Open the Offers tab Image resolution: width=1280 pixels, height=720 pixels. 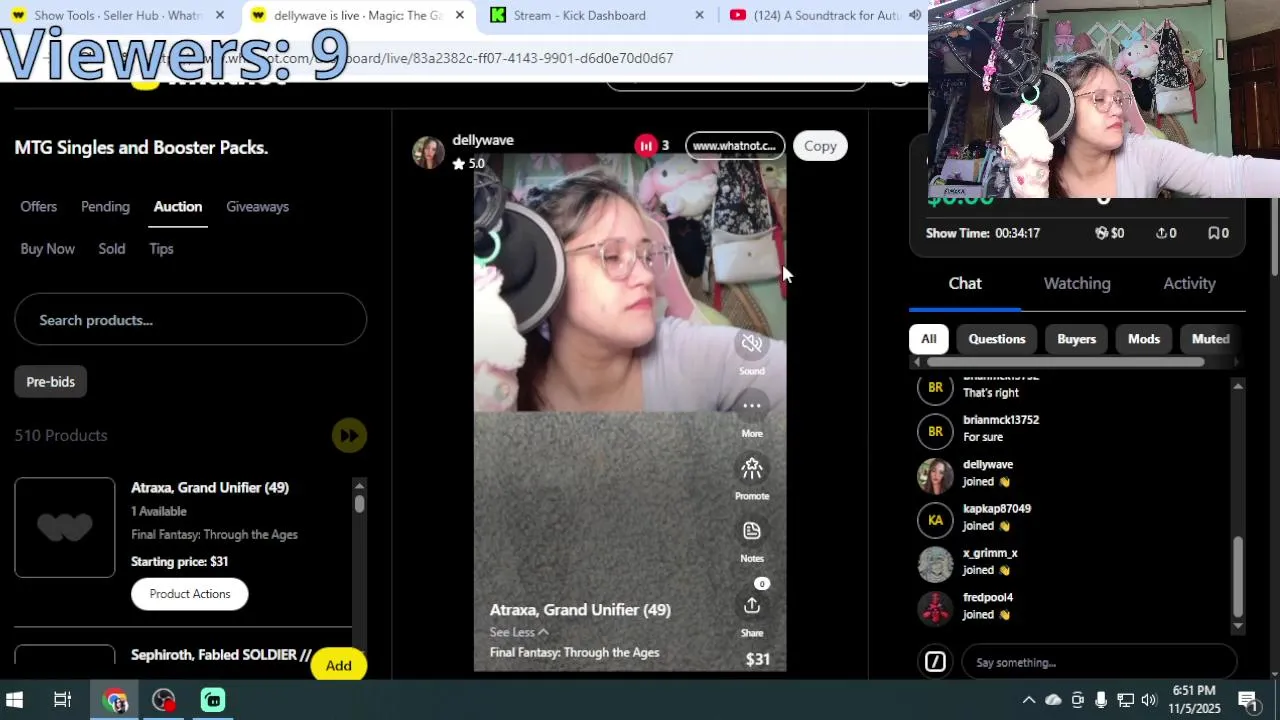tap(39, 207)
